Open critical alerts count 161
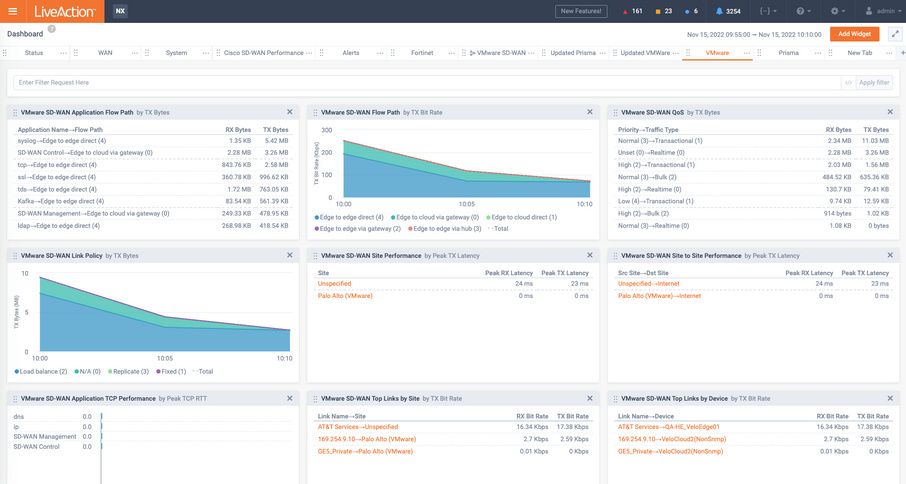The height and width of the screenshot is (484, 906). point(633,11)
